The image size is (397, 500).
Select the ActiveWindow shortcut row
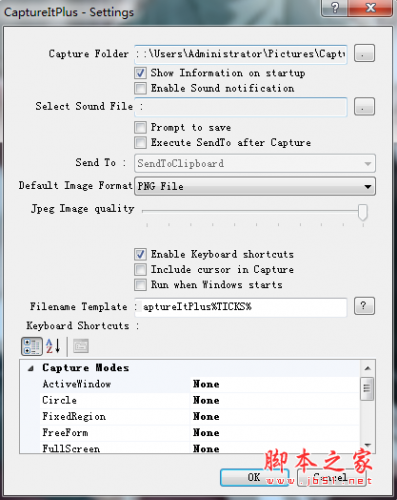199,384
